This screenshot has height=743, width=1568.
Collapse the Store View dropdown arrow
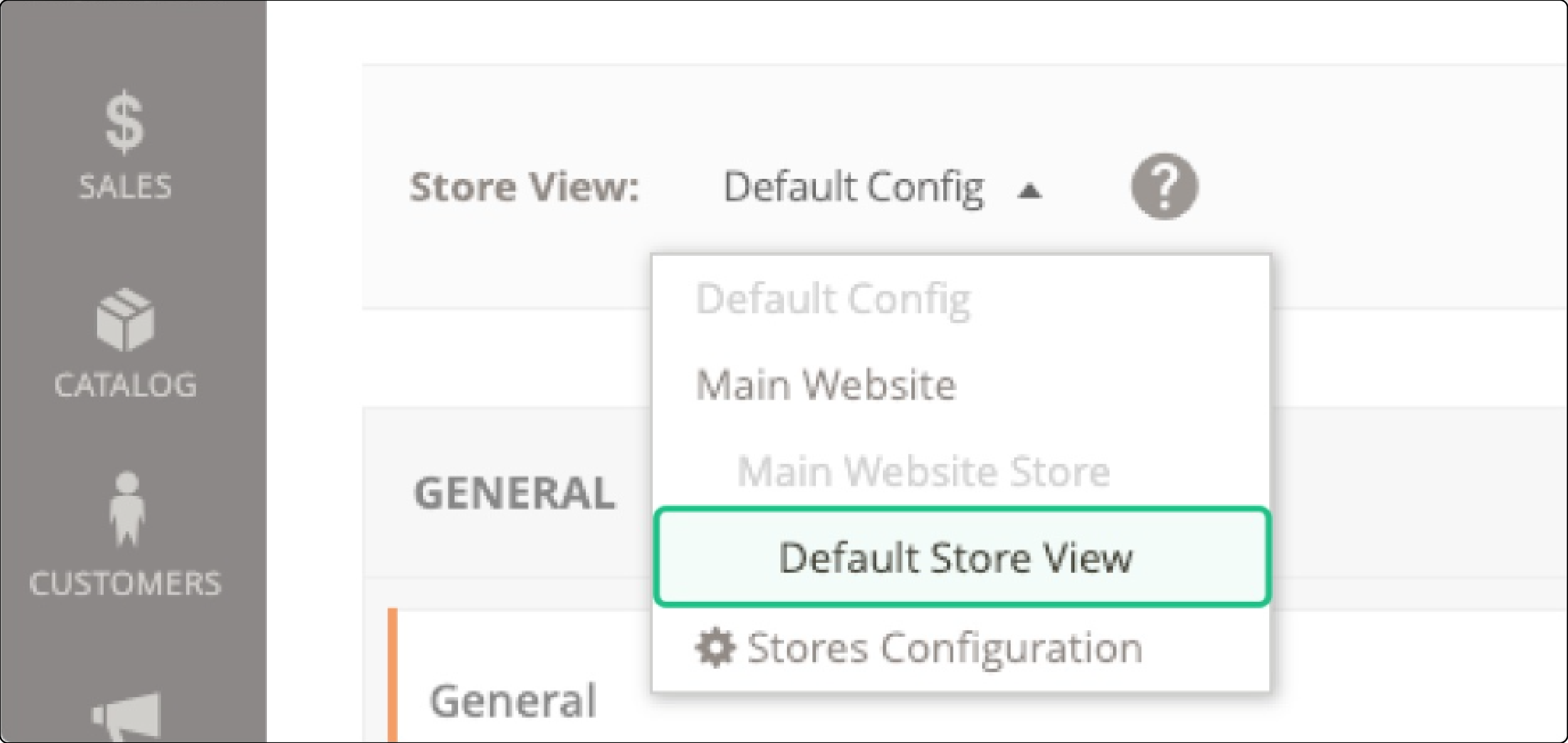[x=1030, y=191]
